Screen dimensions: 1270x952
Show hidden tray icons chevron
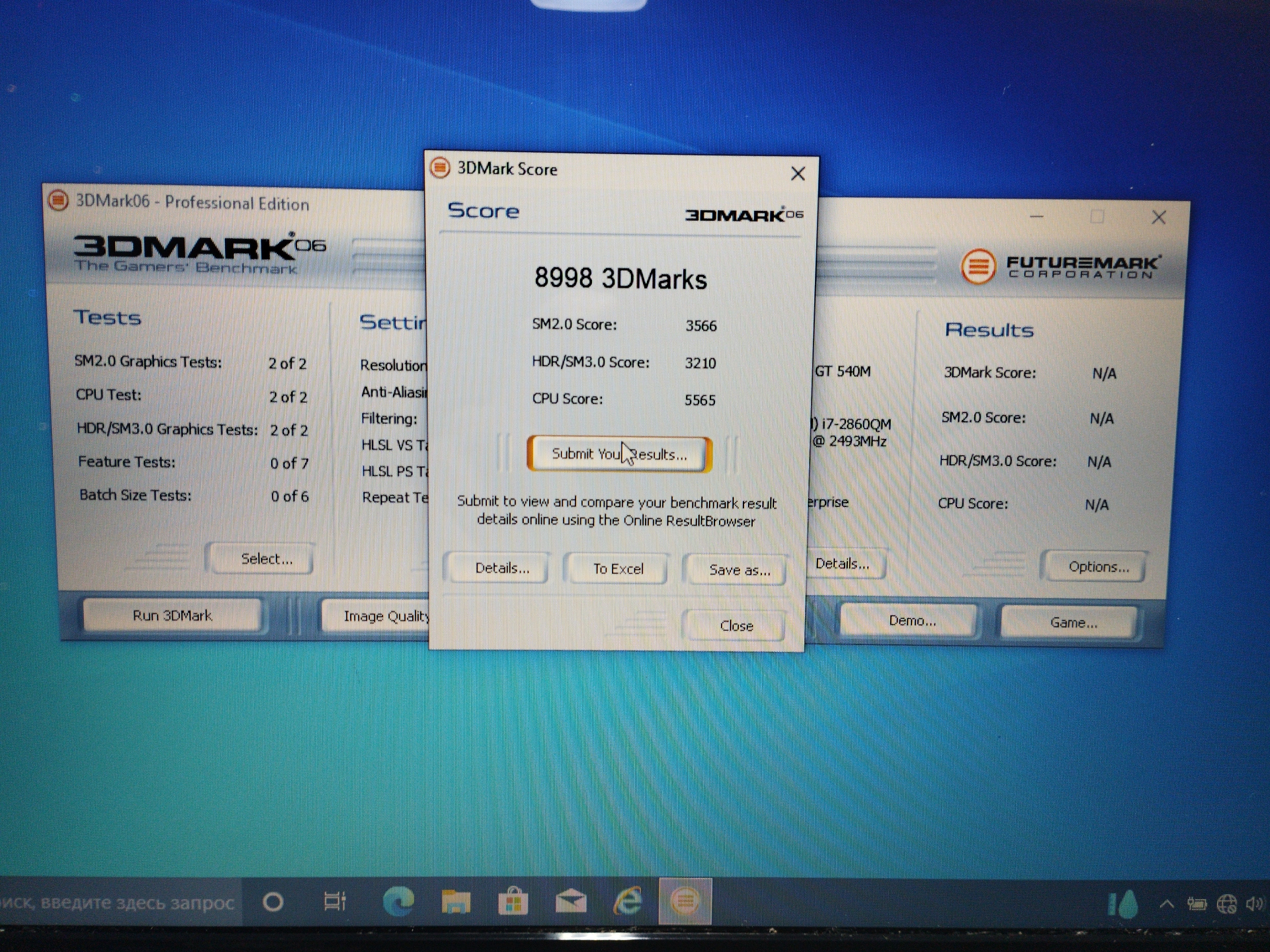pyautogui.click(x=1167, y=904)
